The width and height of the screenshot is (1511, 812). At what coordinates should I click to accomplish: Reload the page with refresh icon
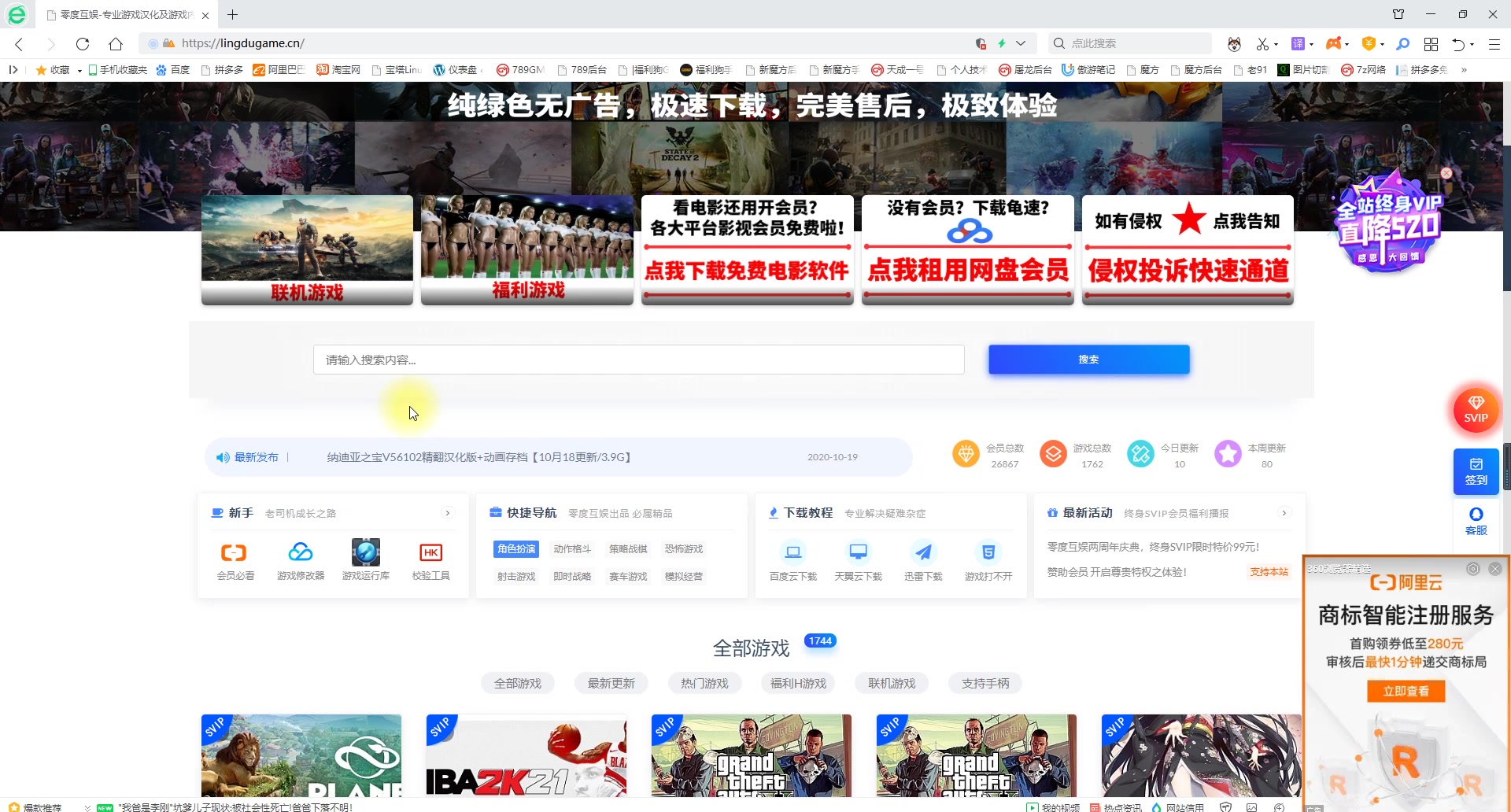83,44
